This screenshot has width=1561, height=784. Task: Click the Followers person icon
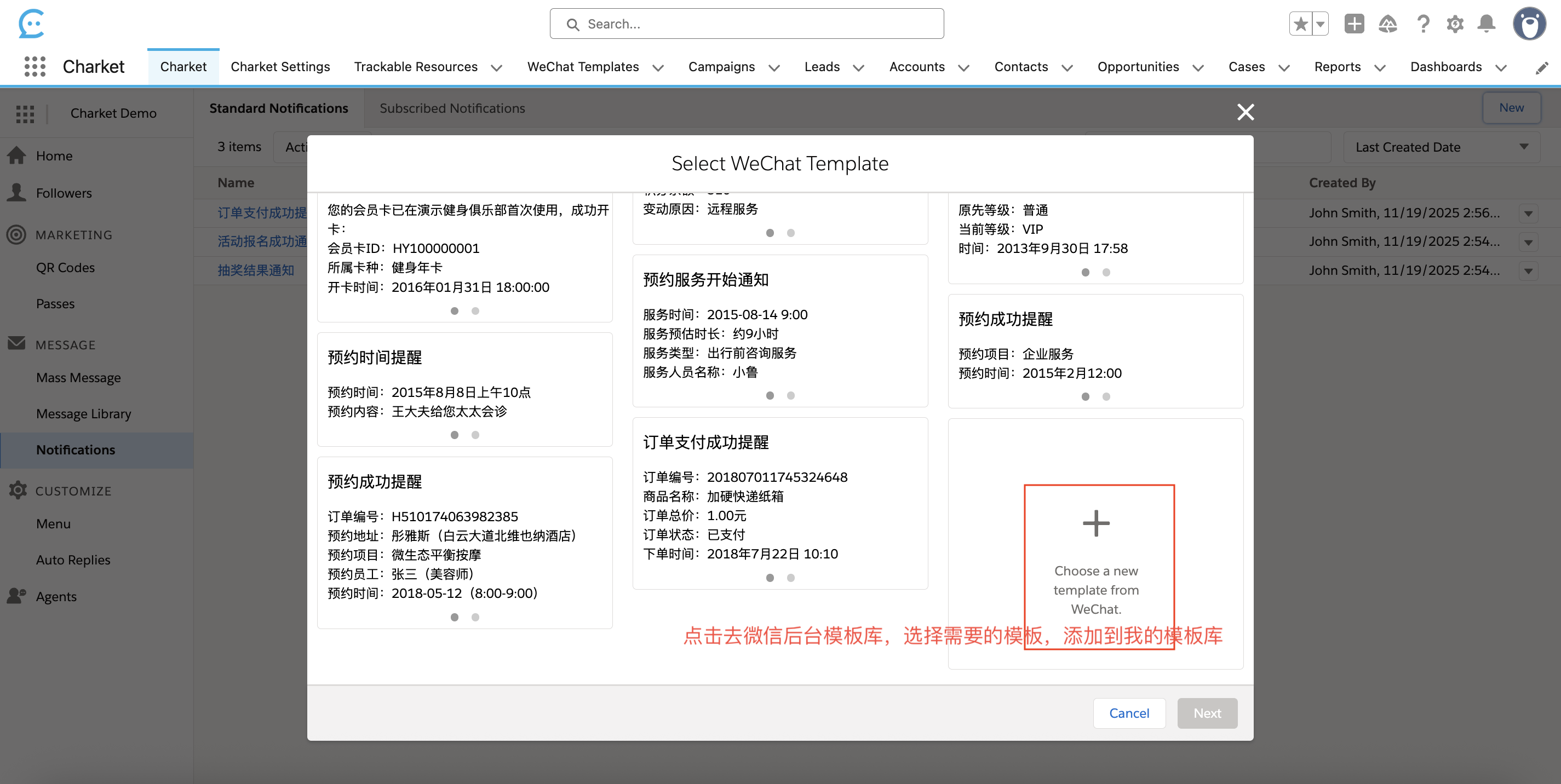point(16,193)
